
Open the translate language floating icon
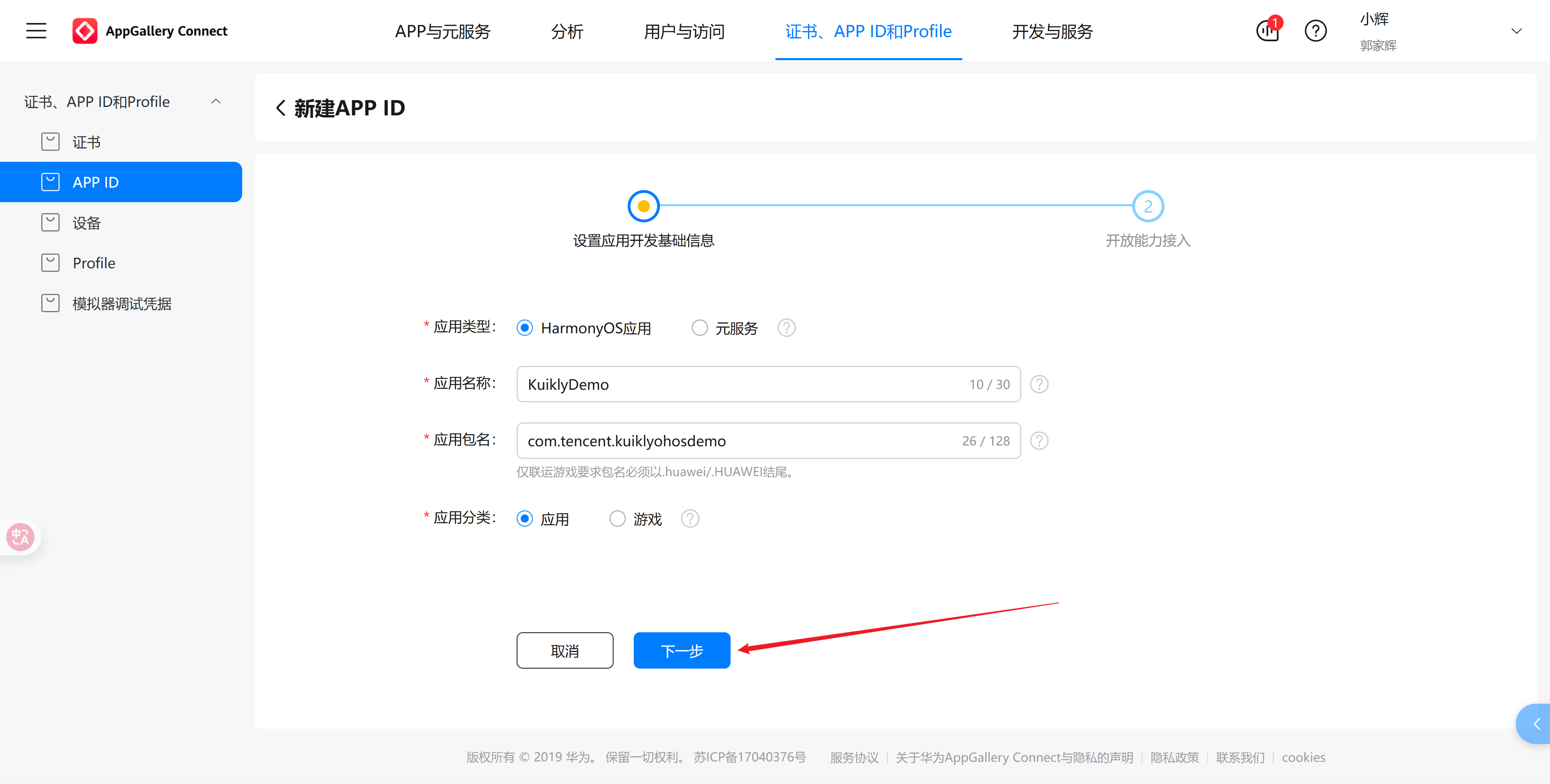tap(20, 537)
